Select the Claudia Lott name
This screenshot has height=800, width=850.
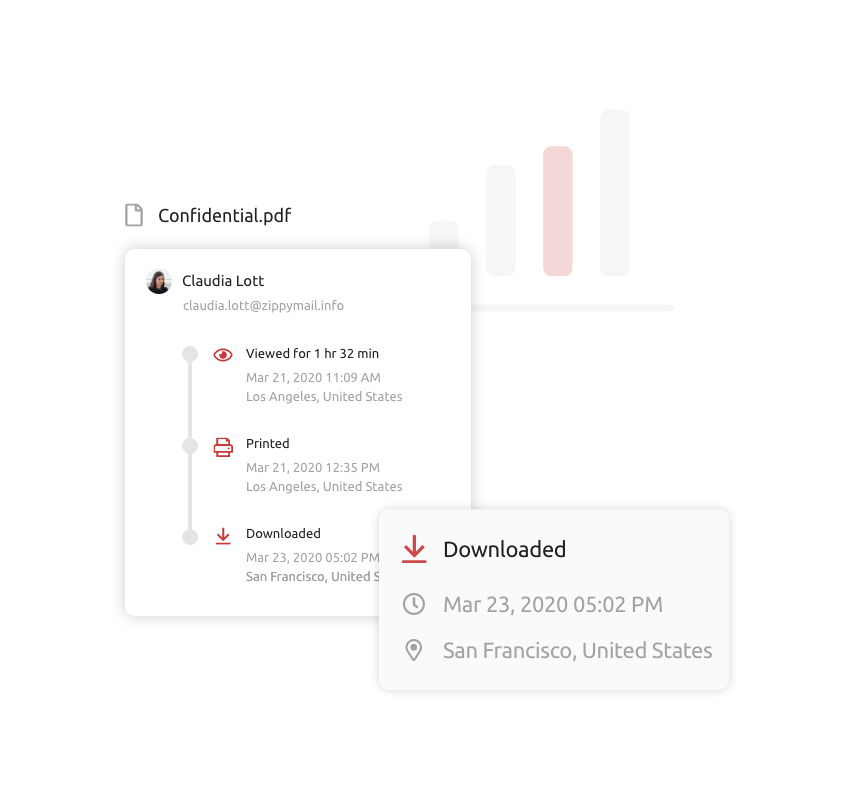[x=223, y=281]
